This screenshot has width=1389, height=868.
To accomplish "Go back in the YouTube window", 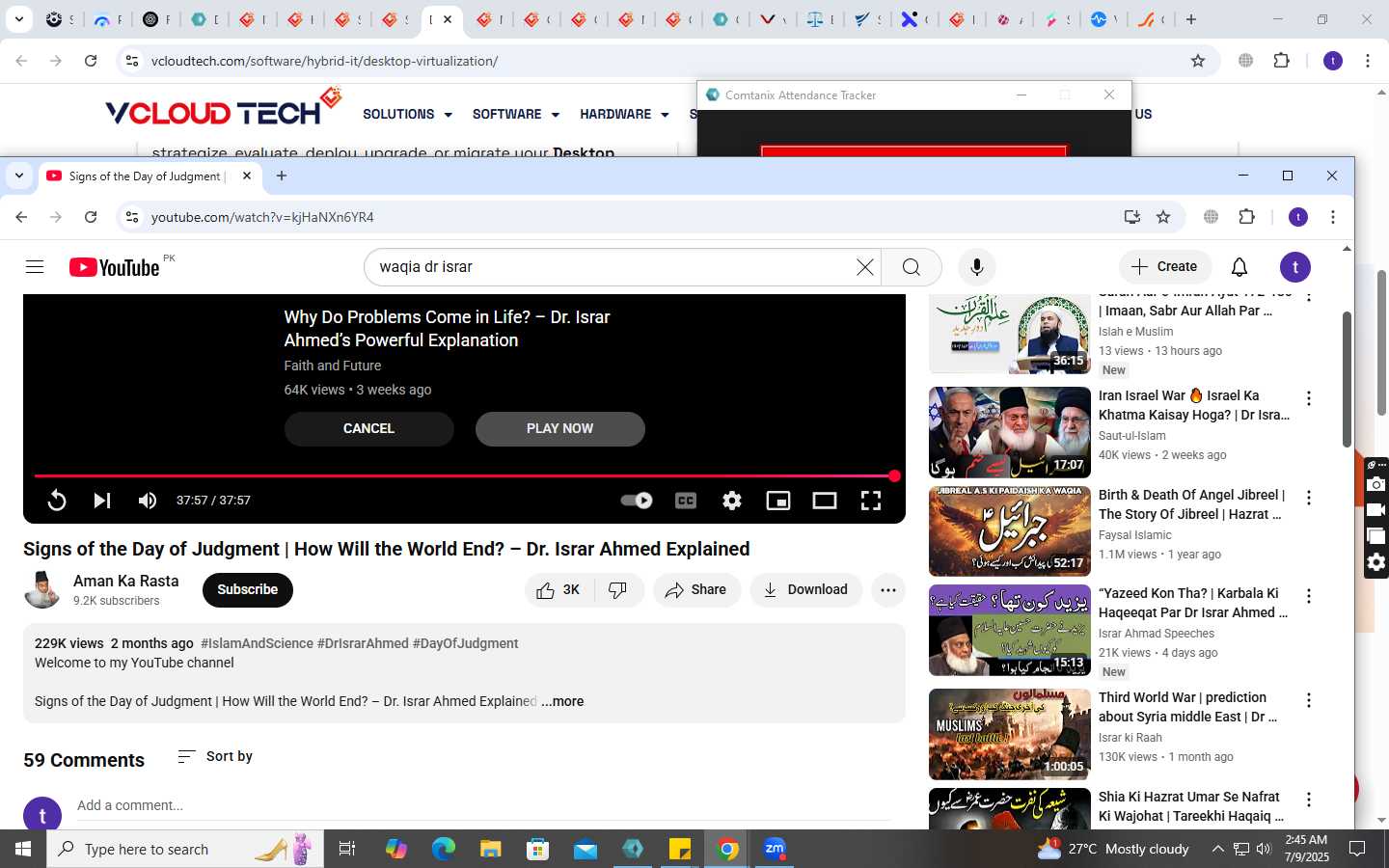I will pos(21,217).
